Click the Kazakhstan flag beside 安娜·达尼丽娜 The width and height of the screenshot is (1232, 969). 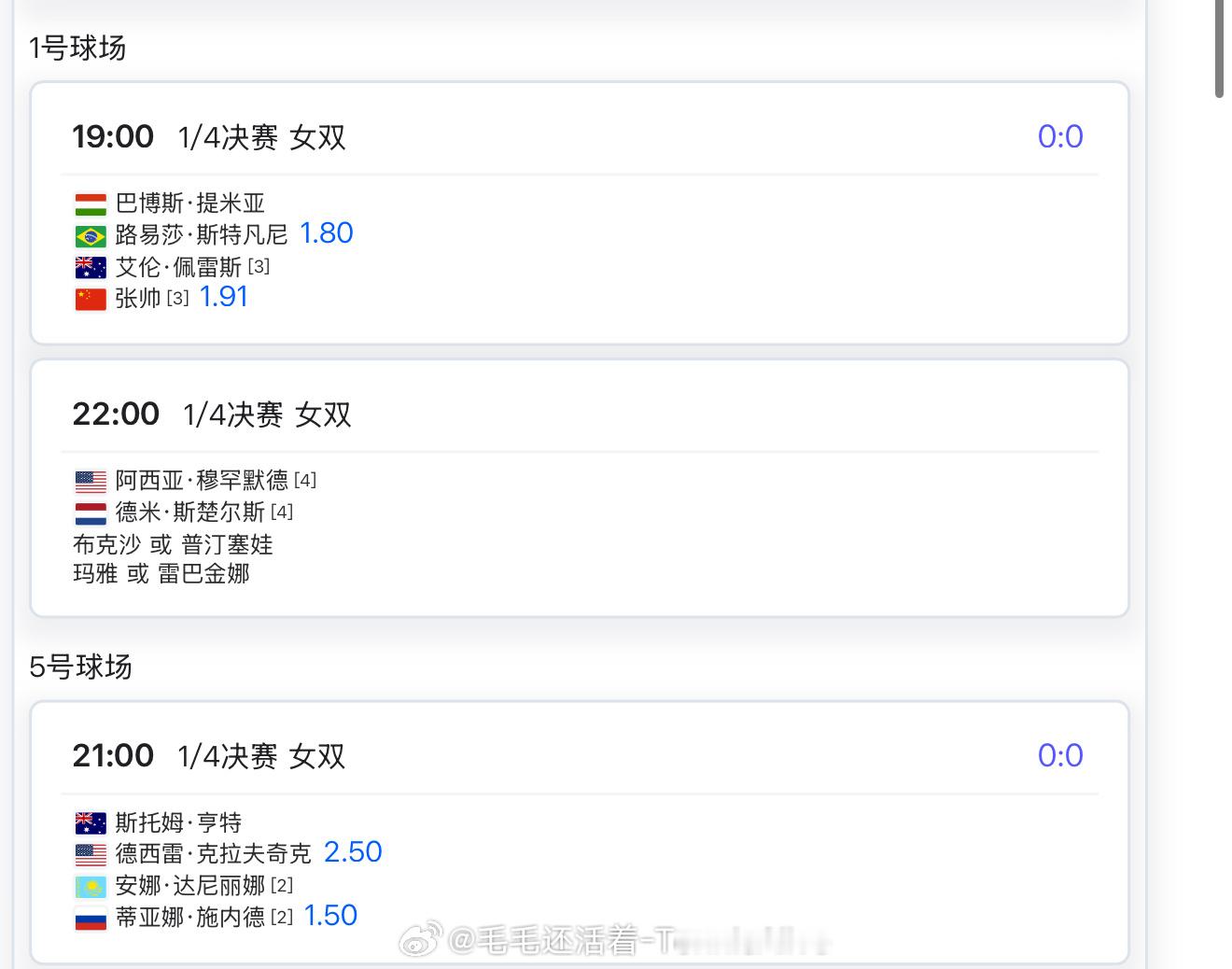point(91,885)
